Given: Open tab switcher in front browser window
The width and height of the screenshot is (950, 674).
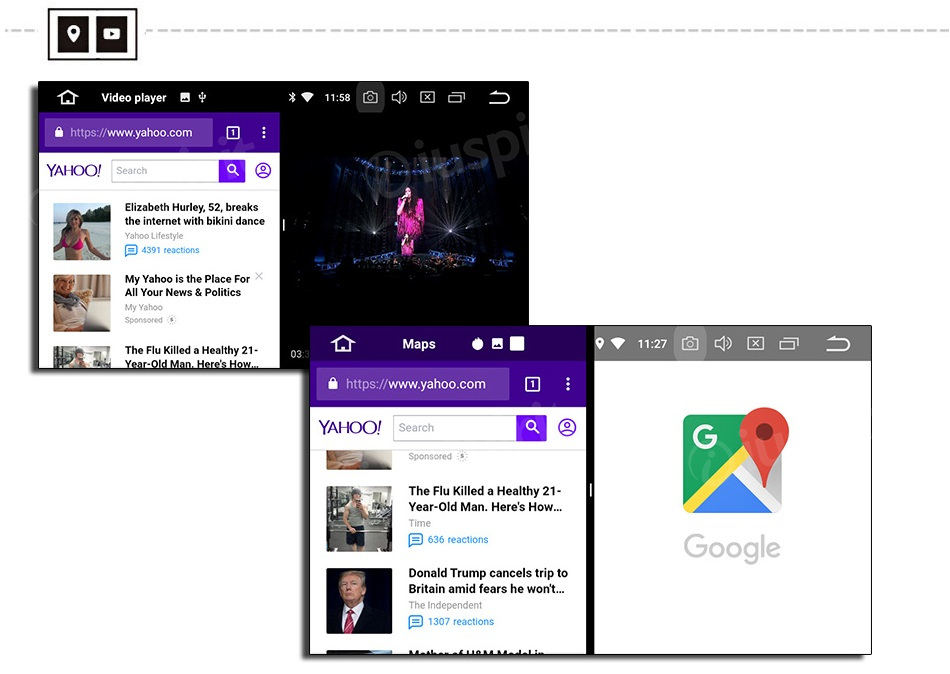Looking at the screenshot, I should pyautogui.click(x=532, y=384).
